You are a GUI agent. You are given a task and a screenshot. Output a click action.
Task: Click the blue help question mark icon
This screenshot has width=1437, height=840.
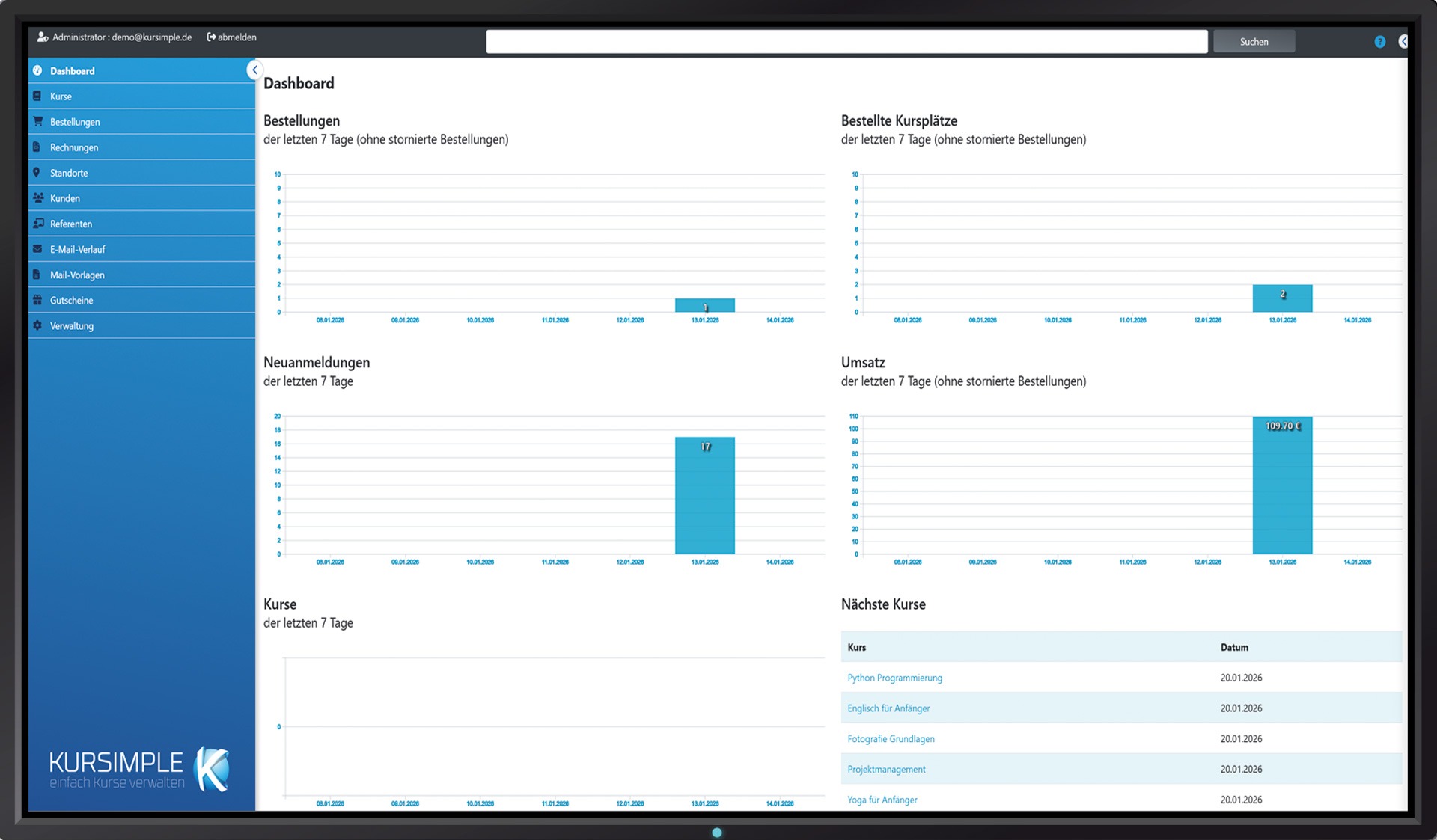tap(1379, 42)
